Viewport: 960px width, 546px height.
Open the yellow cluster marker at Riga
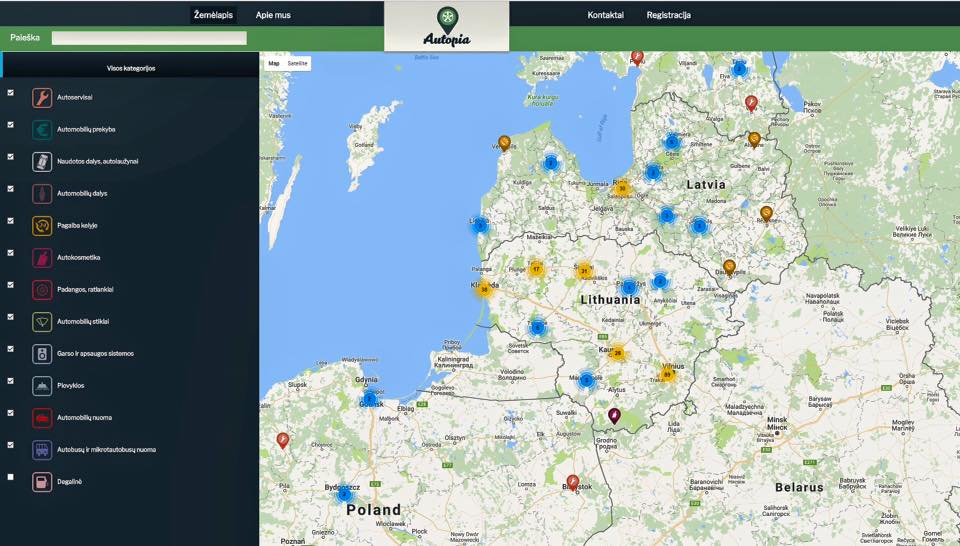621,188
